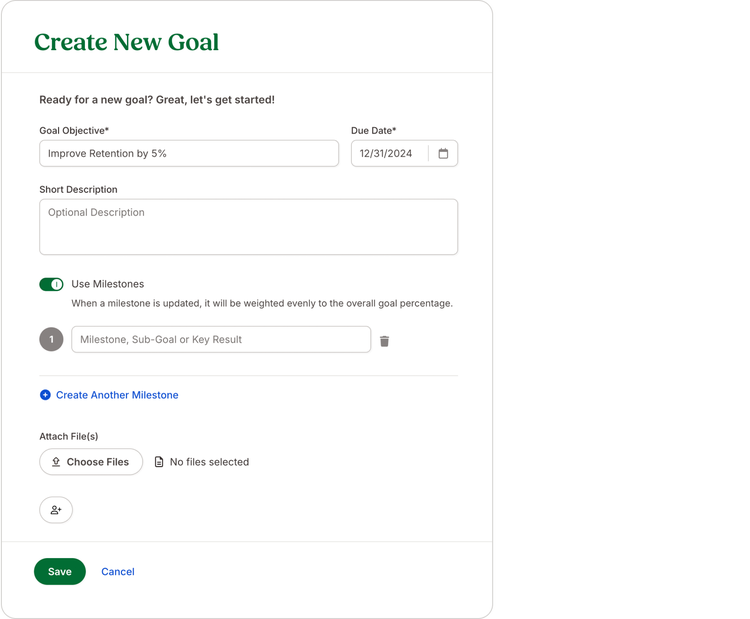Cancel goal creation
The width and height of the screenshot is (750, 619).
118,572
